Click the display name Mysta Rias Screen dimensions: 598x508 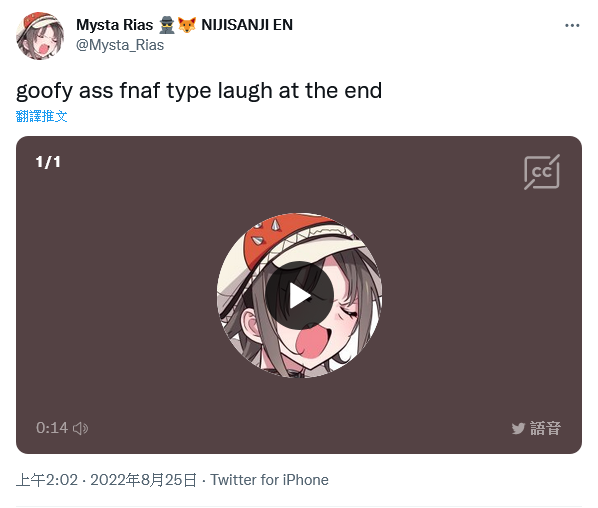click(x=114, y=25)
